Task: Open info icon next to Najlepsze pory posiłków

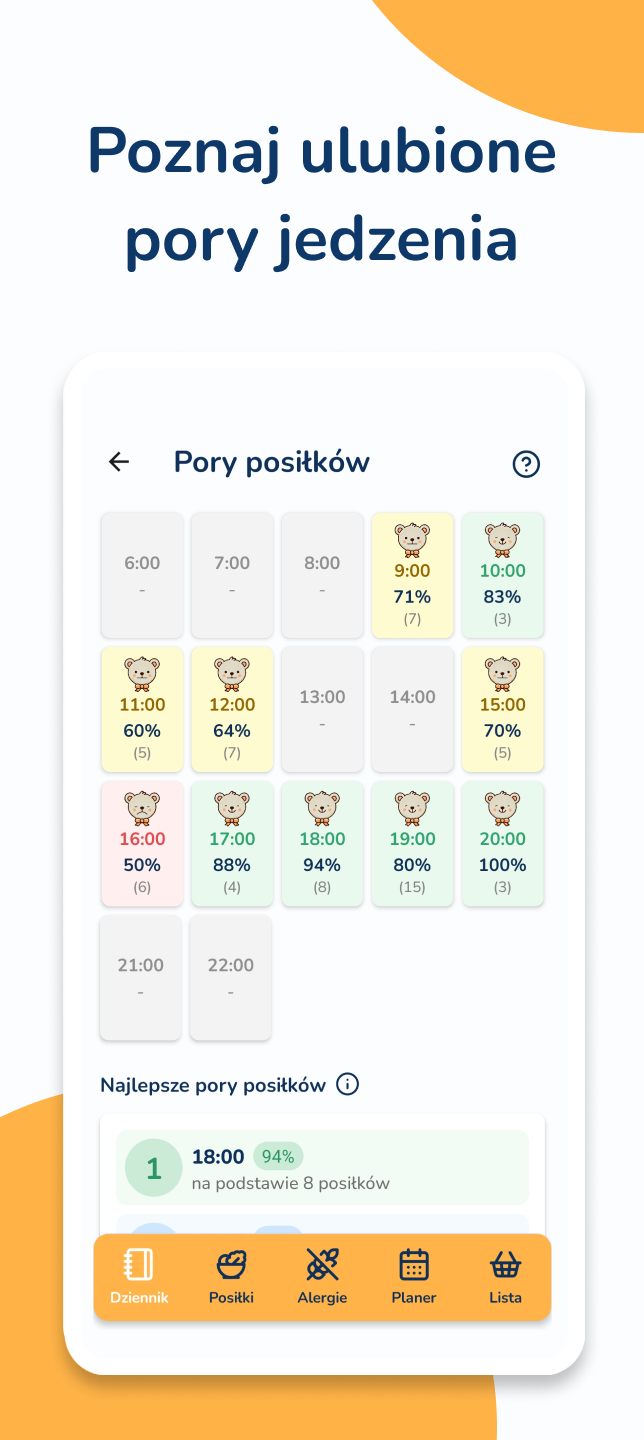Action: click(345, 1084)
